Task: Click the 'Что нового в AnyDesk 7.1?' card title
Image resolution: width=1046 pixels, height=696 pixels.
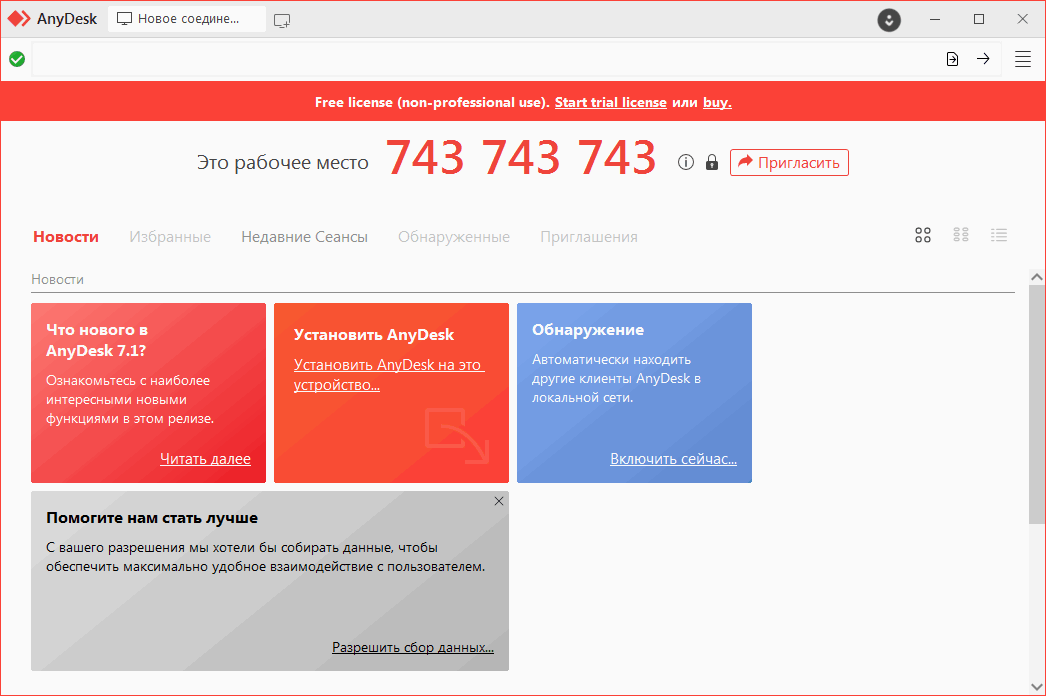Action: (x=97, y=340)
